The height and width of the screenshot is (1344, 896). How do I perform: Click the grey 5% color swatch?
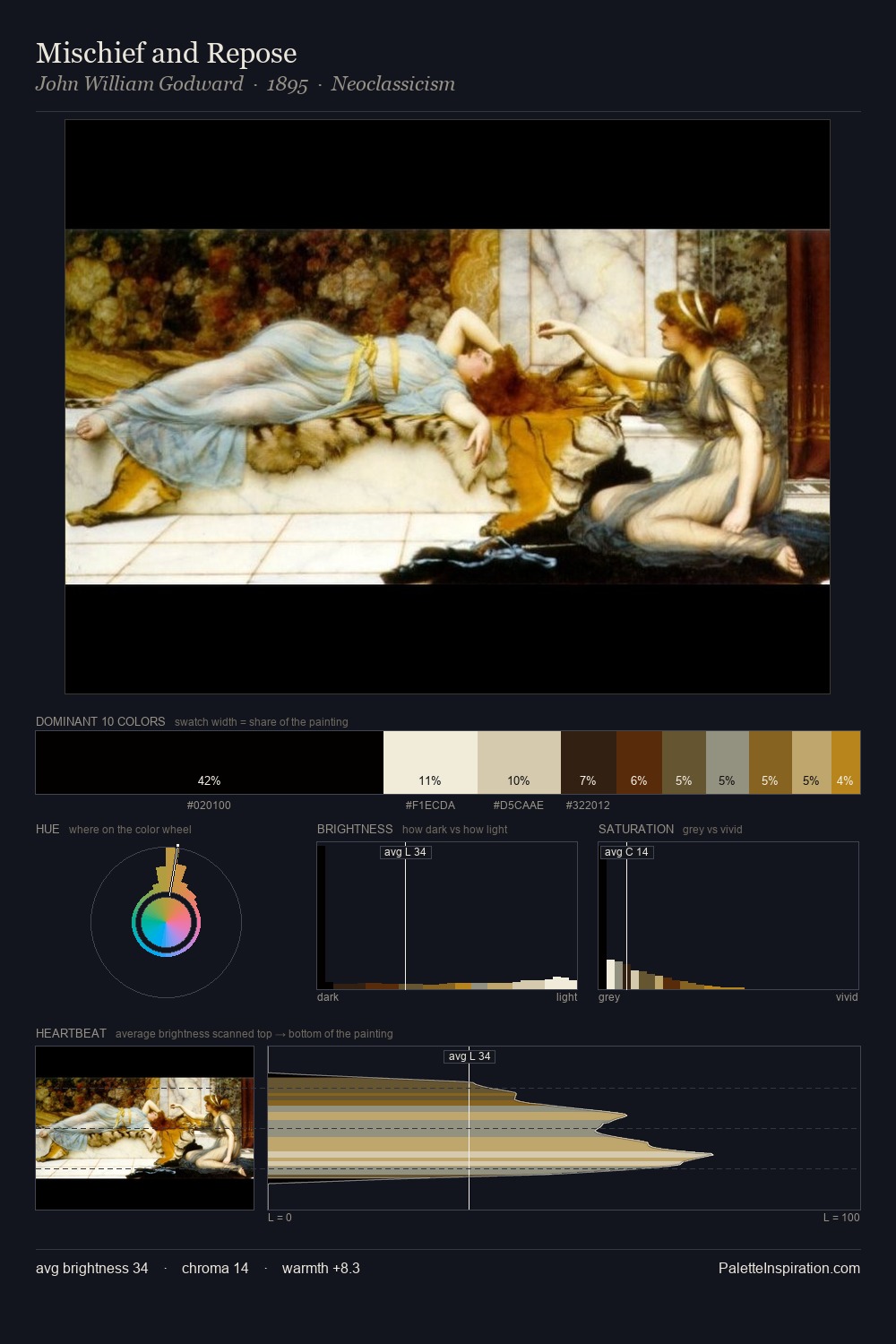click(727, 762)
